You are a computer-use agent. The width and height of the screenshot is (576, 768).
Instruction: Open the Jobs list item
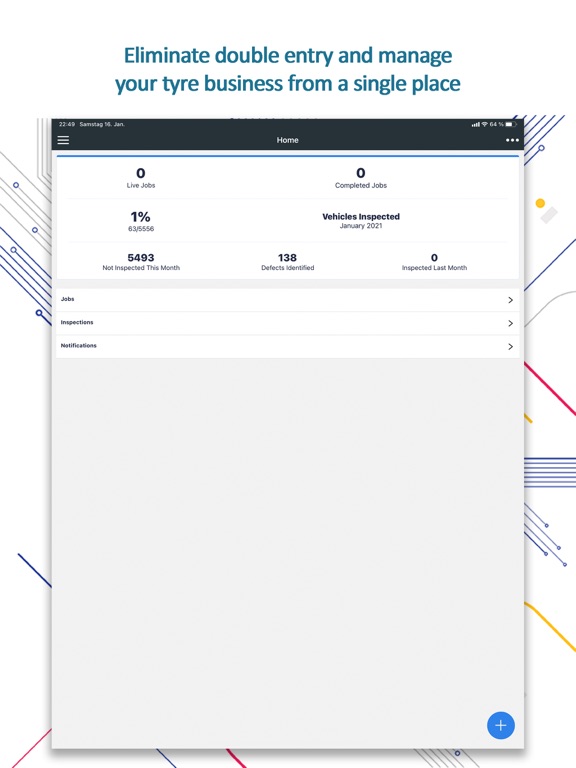288,300
